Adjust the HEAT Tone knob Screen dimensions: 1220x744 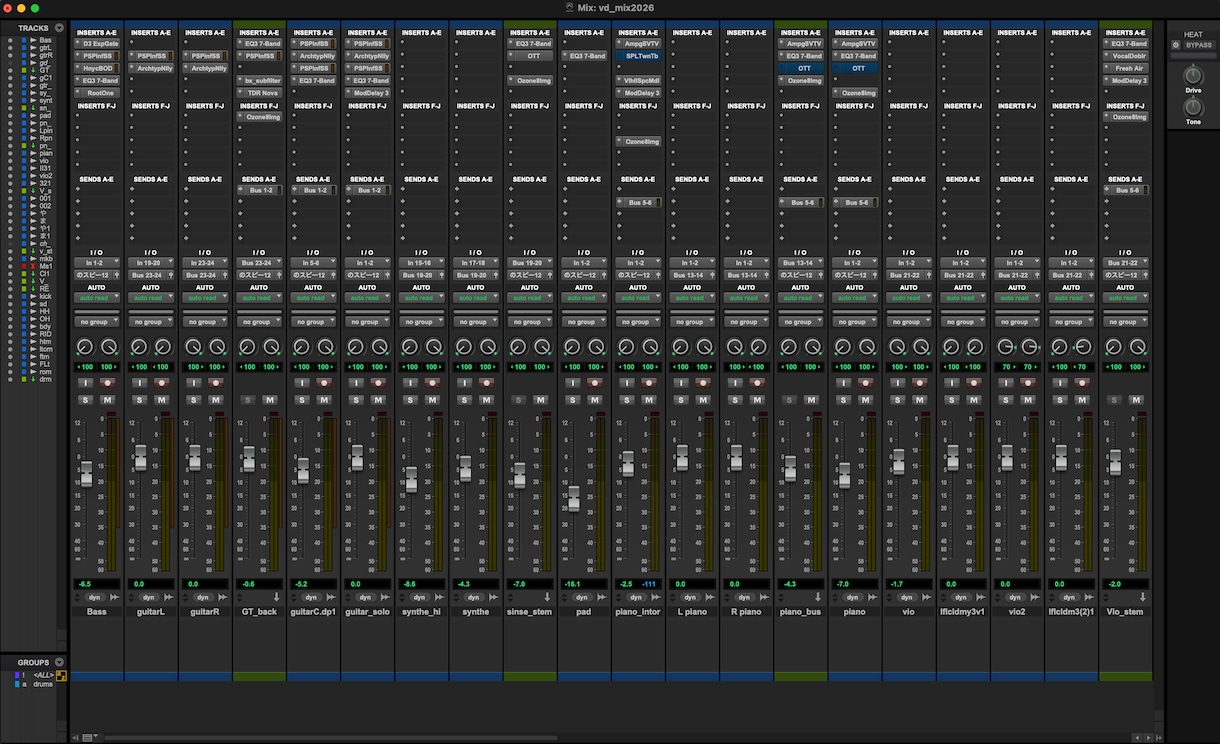click(1193, 108)
